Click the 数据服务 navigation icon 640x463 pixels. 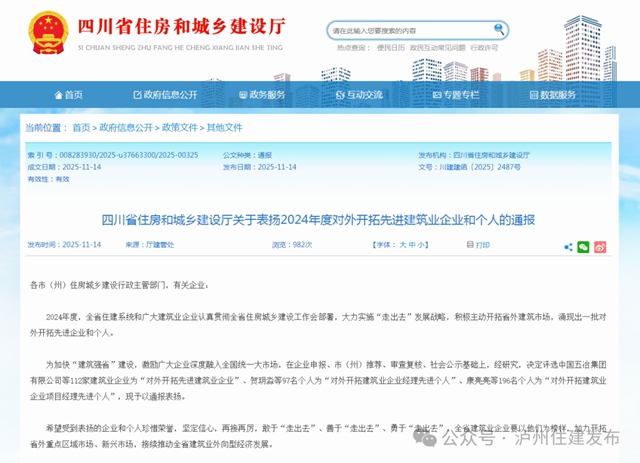click(x=532, y=96)
